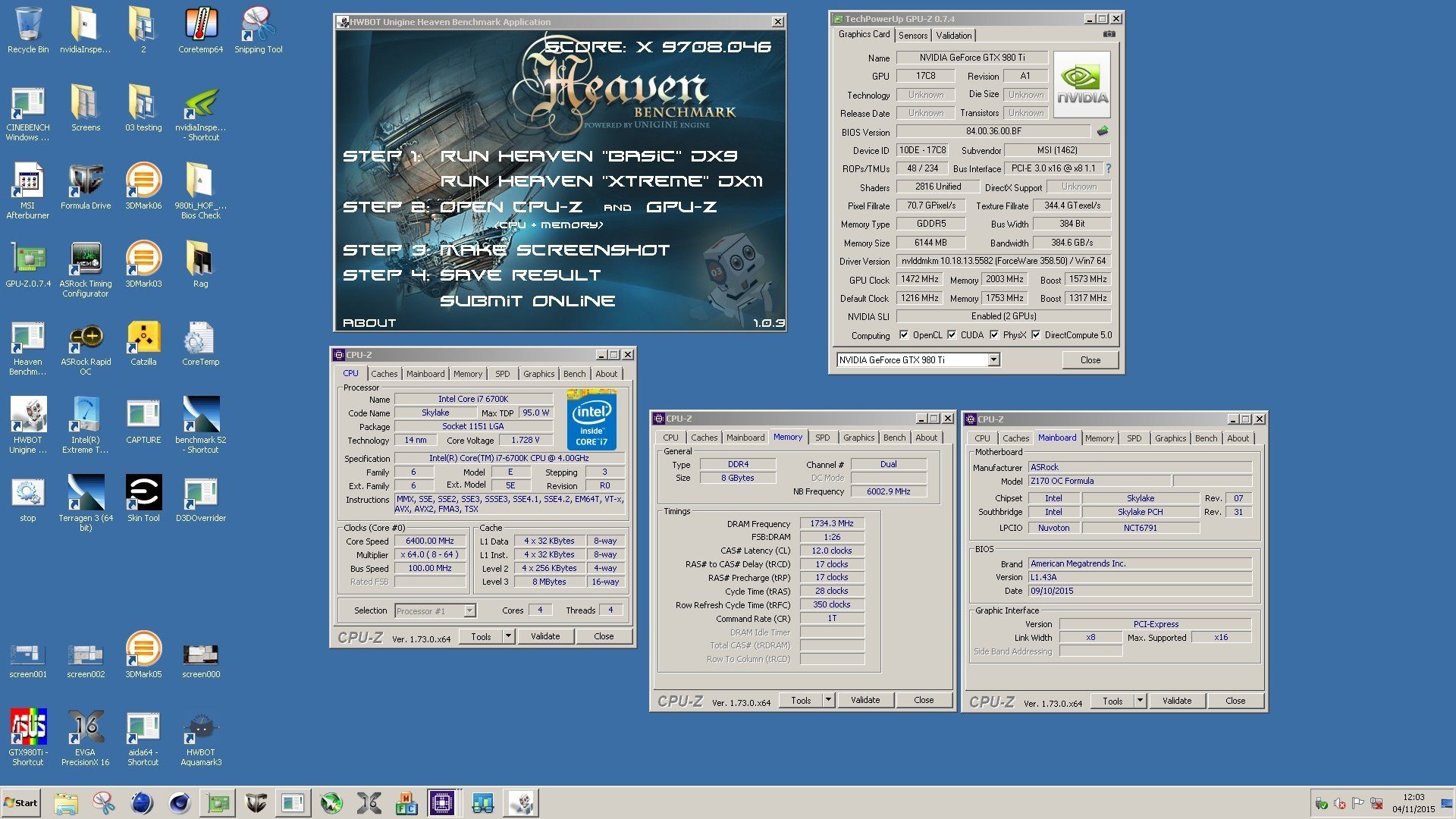Open the Recycle Bin desktop icon
Image resolution: width=1456 pixels, height=819 pixels.
coord(28,30)
